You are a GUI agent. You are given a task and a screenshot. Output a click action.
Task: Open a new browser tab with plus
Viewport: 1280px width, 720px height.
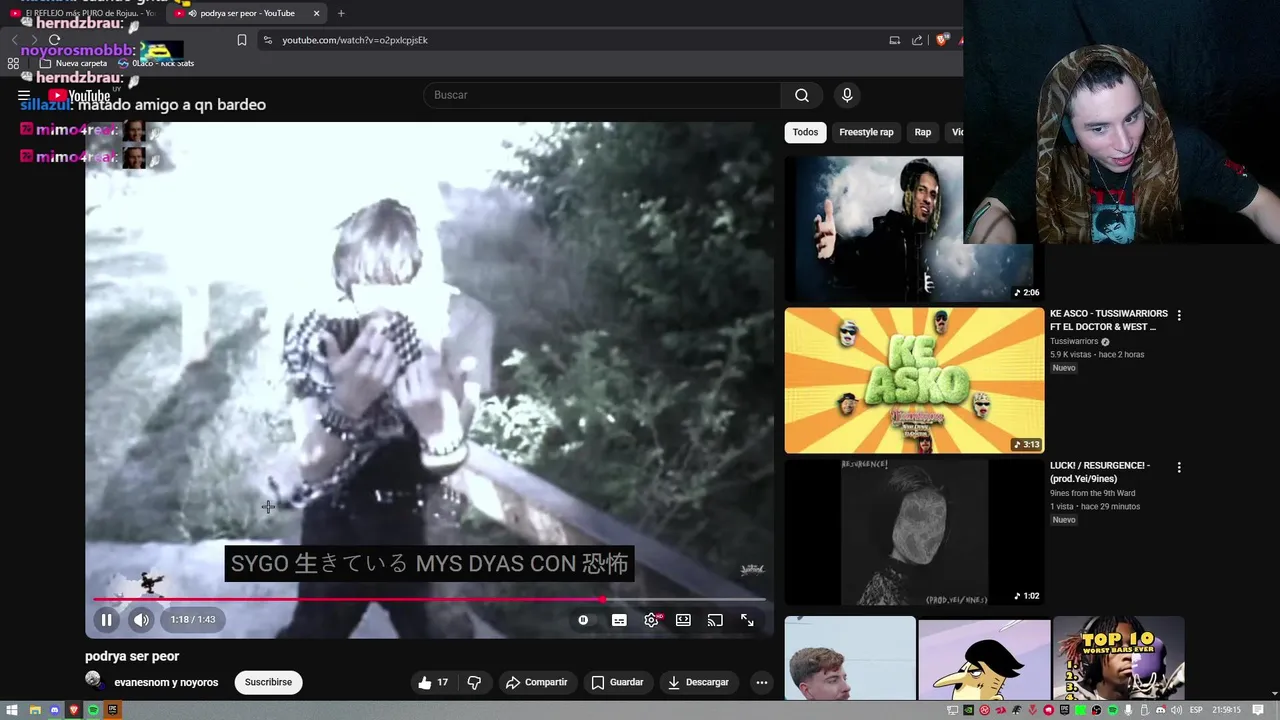coord(341,13)
